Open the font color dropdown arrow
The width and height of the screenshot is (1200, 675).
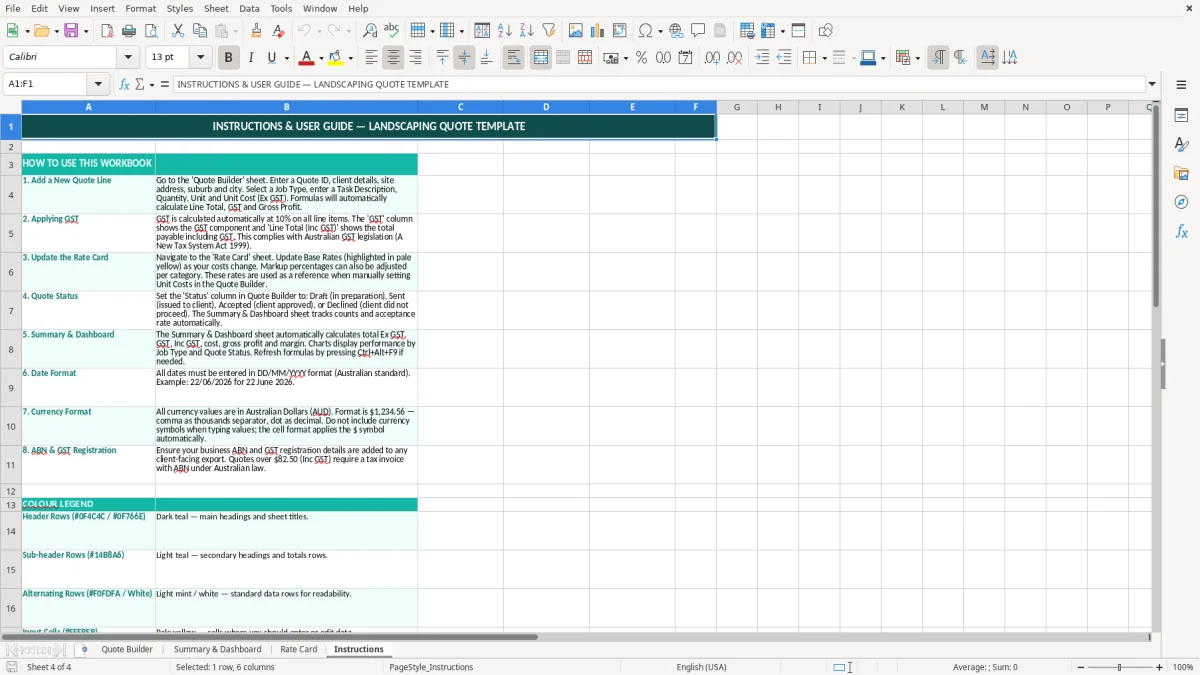(320, 58)
